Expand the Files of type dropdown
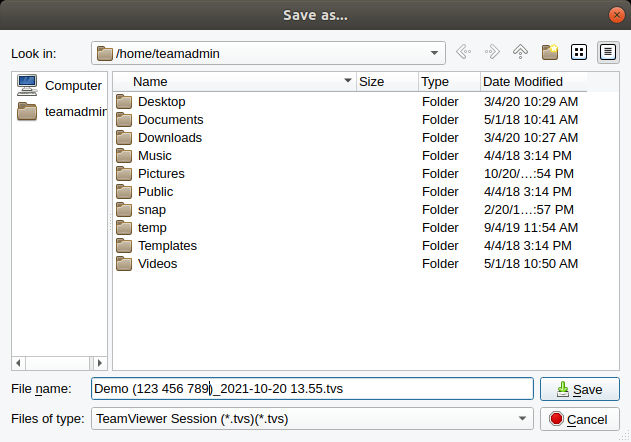631x442 pixels. coord(522,419)
